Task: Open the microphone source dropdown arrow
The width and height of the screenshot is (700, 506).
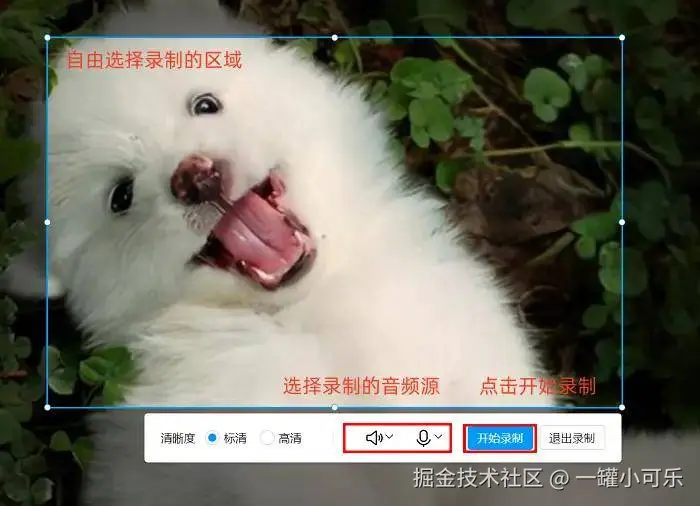Action: pos(438,436)
